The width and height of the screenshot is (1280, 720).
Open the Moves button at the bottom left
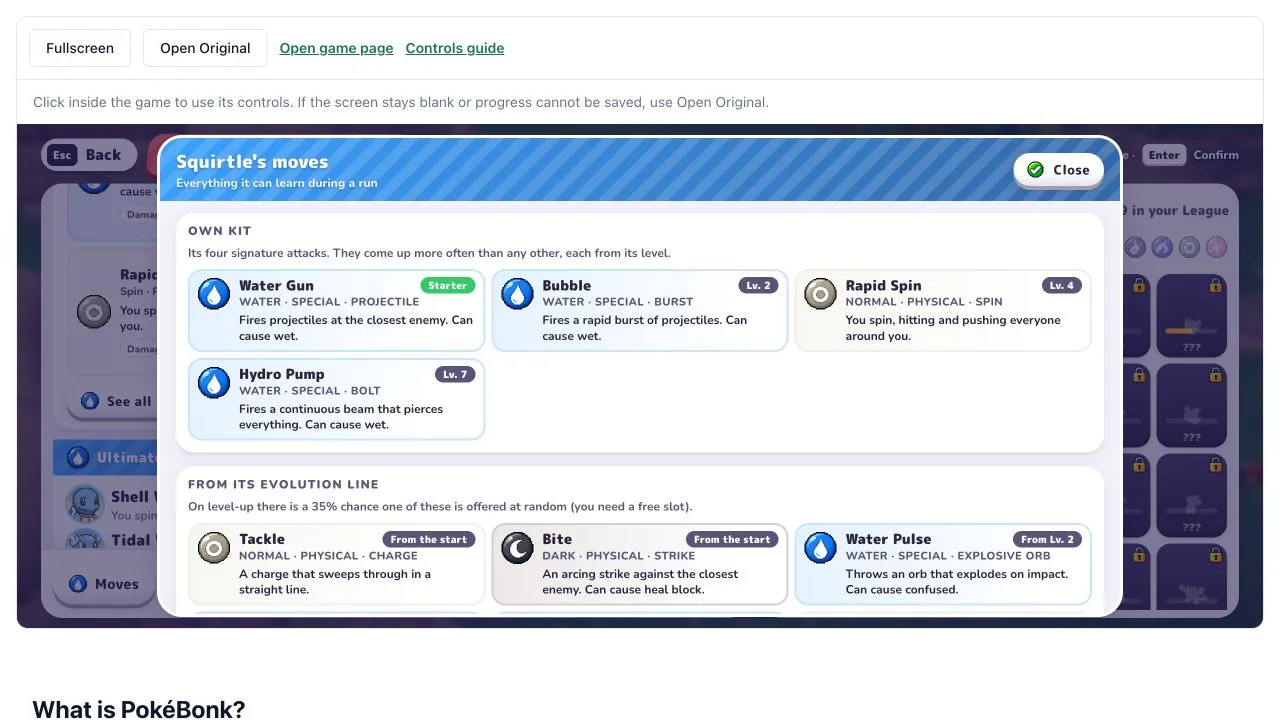coord(104,584)
